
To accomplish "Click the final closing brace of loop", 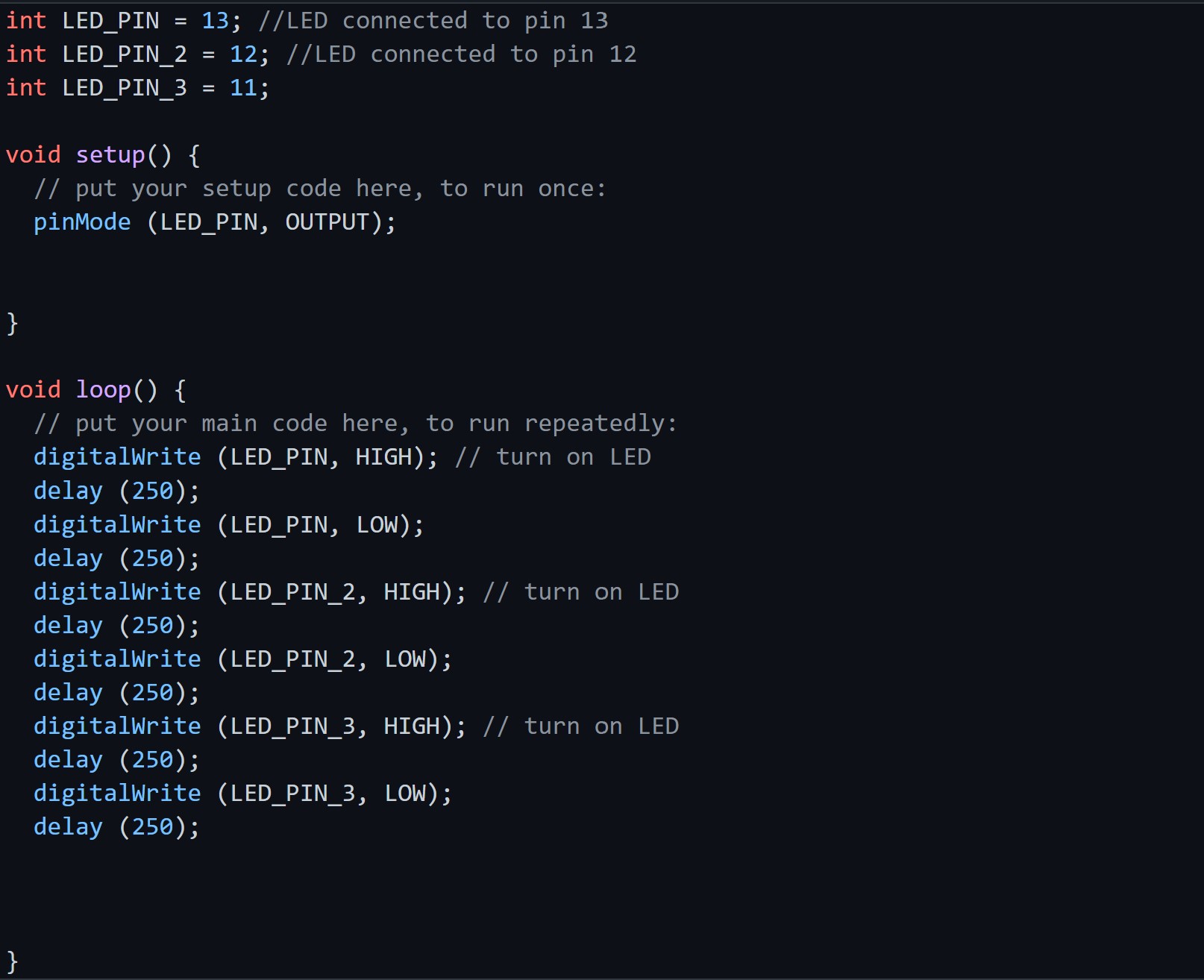I will (12, 961).
